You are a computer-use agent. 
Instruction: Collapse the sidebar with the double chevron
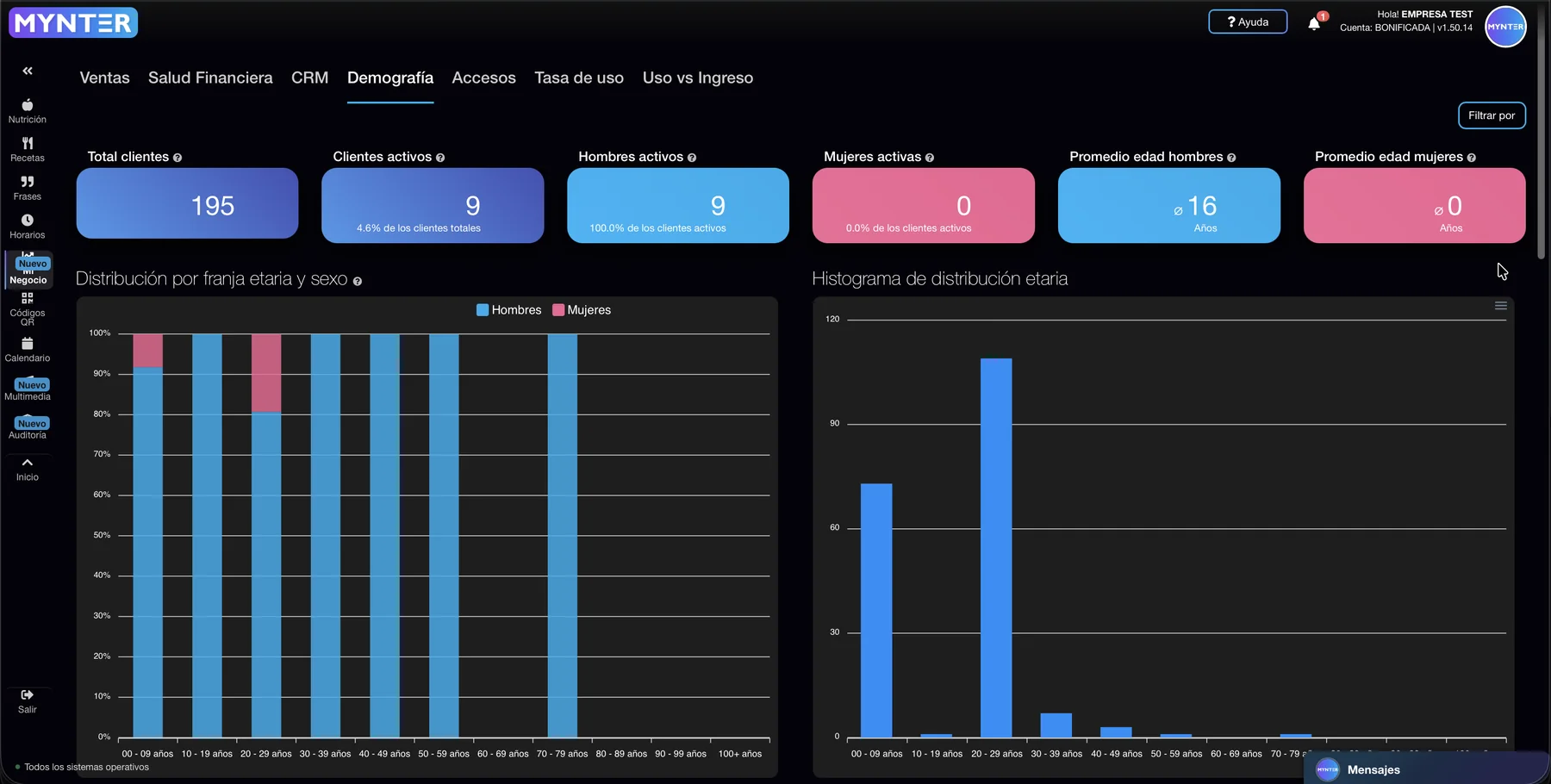click(28, 71)
